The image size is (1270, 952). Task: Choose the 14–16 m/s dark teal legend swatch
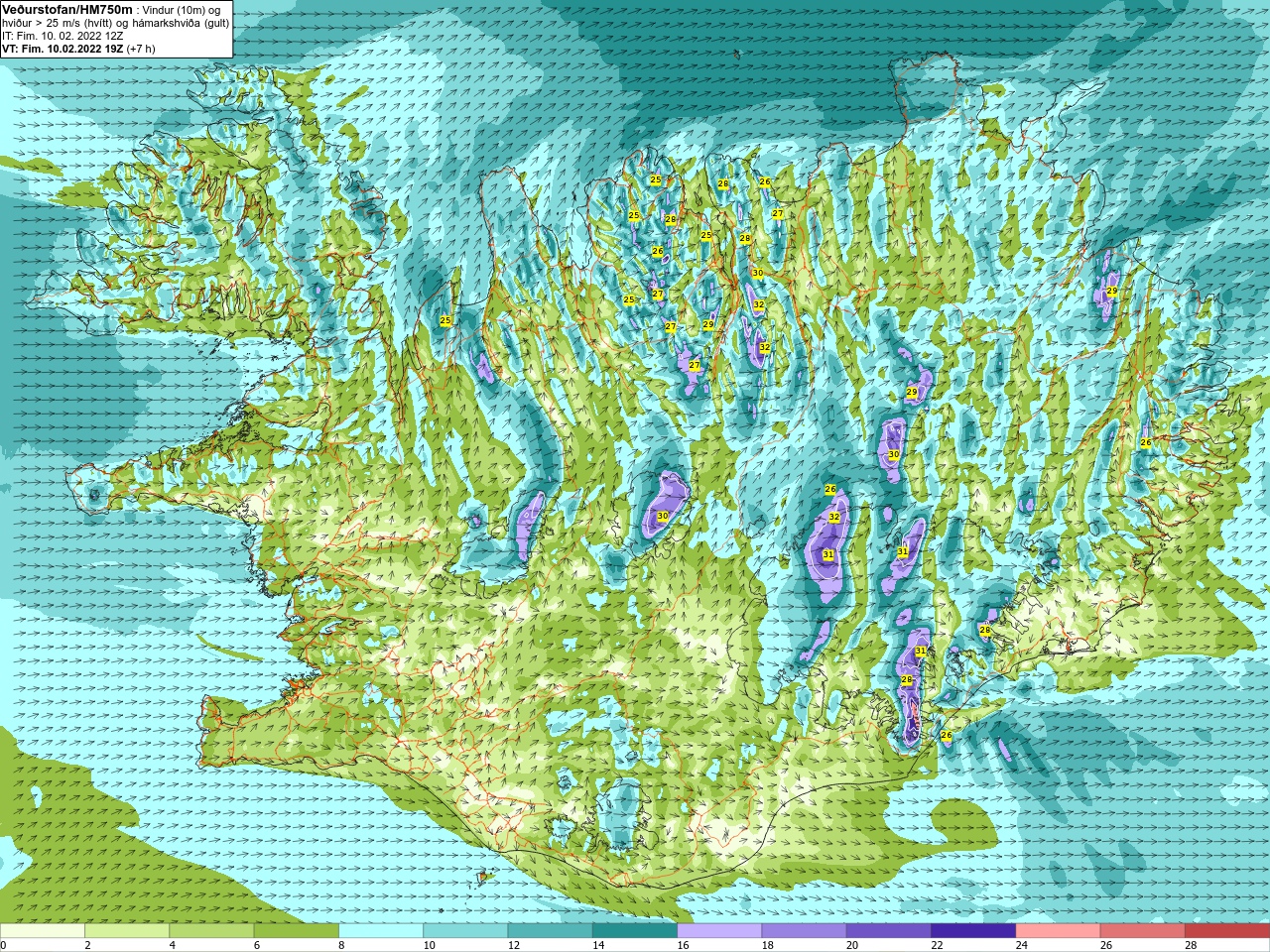[x=635, y=932]
